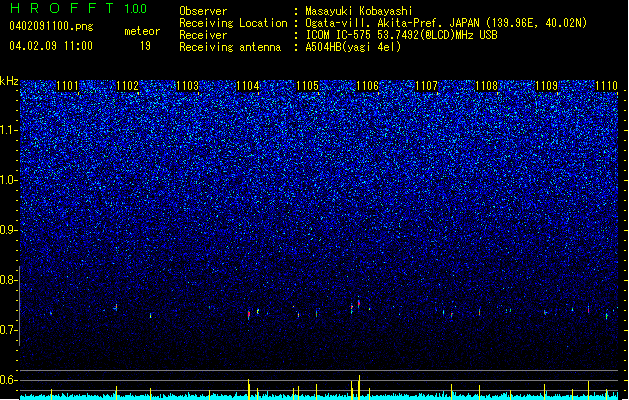The width and height of the screenshot is (629, 400).
Task: Click the receiver ICOM IC-575 text
Action: (x=340, y=35)
